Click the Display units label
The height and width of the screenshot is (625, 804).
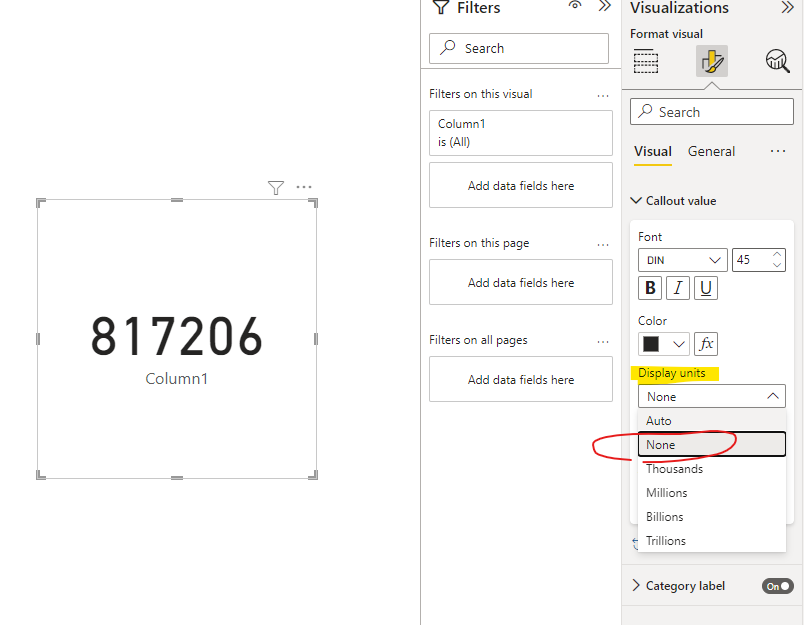(x=672, y=373)
